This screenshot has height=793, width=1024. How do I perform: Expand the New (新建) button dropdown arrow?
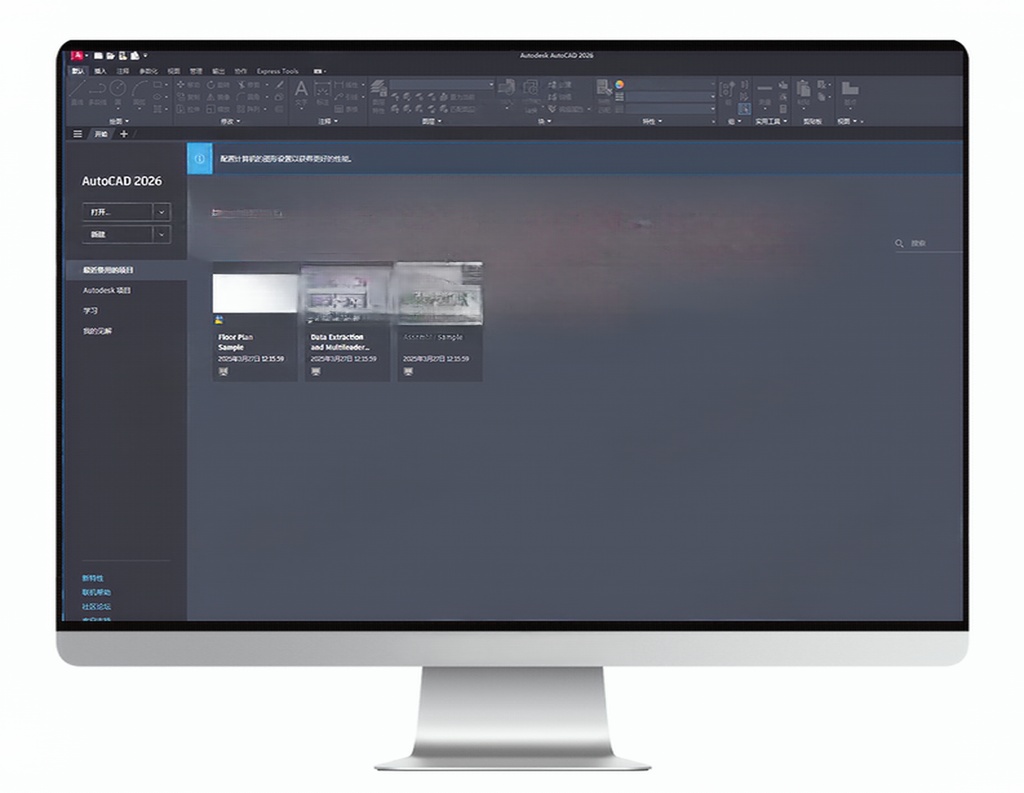coord(161,234)
